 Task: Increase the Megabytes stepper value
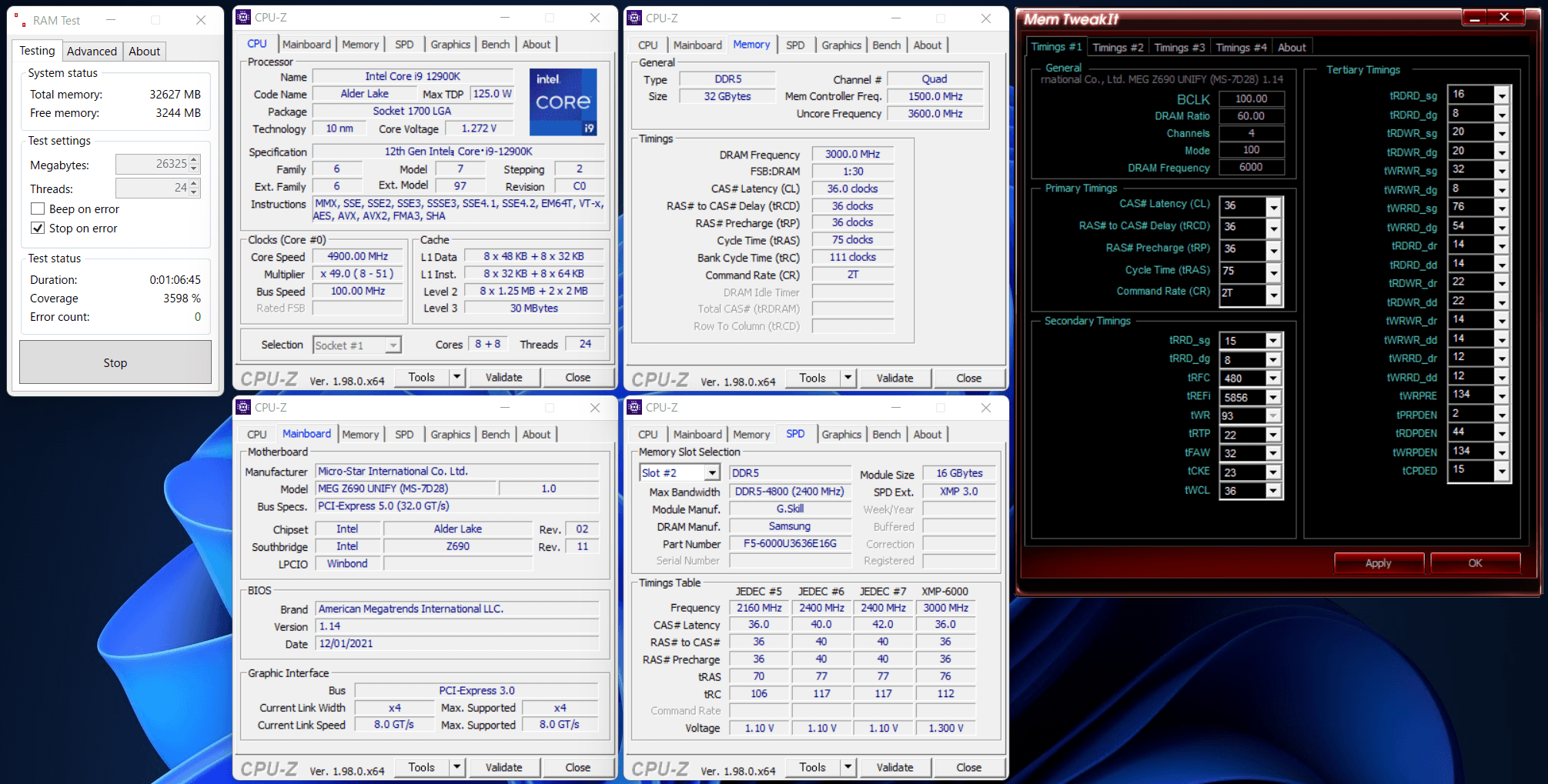(194, 159)
